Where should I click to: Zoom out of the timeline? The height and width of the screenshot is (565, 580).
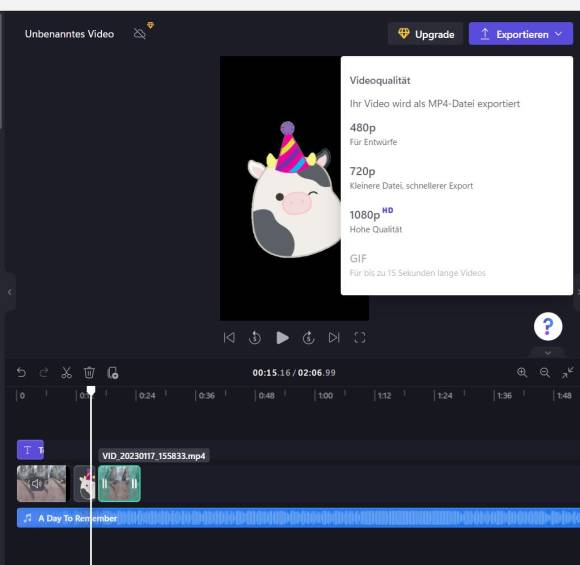click(544, 372)
